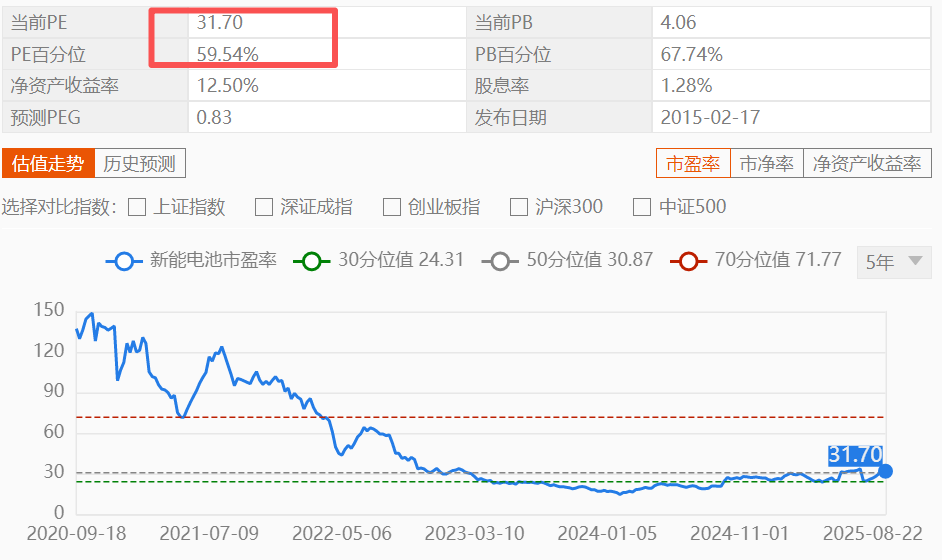The image size is (942, 560).
Task: Tick the 创业板指 checkbox
Action: (x=392, y=207)
